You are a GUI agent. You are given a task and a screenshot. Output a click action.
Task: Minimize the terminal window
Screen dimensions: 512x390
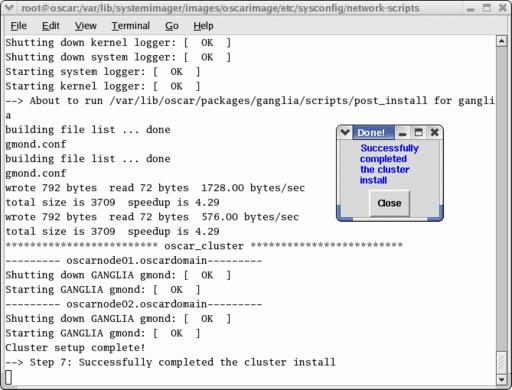click(x=470, y=8)
